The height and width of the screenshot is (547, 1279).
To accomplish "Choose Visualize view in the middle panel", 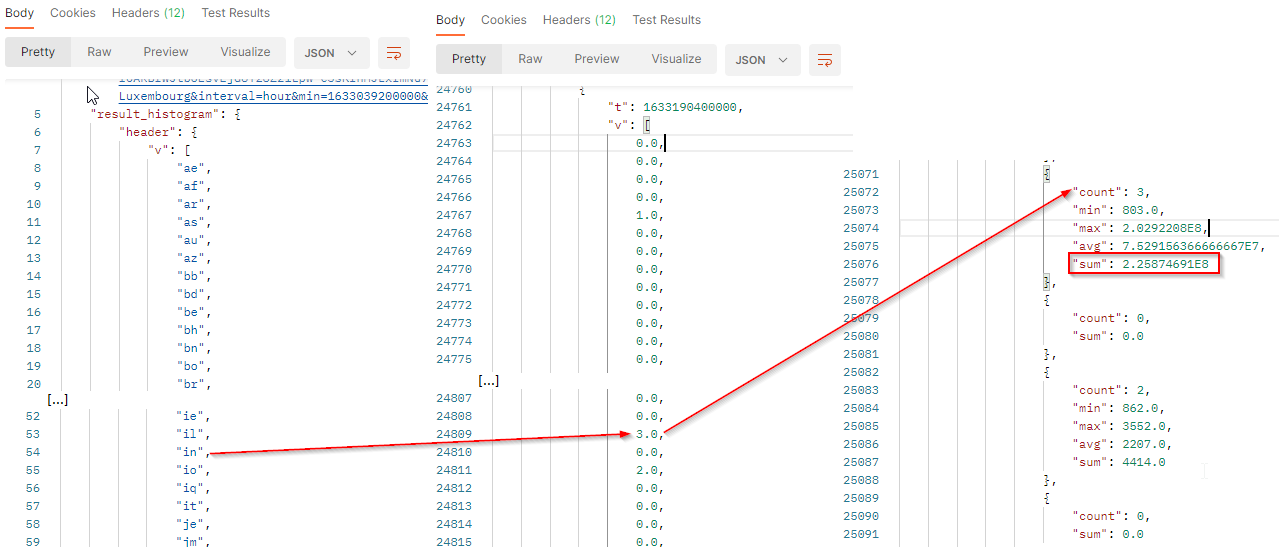I will tap(676, 59).
